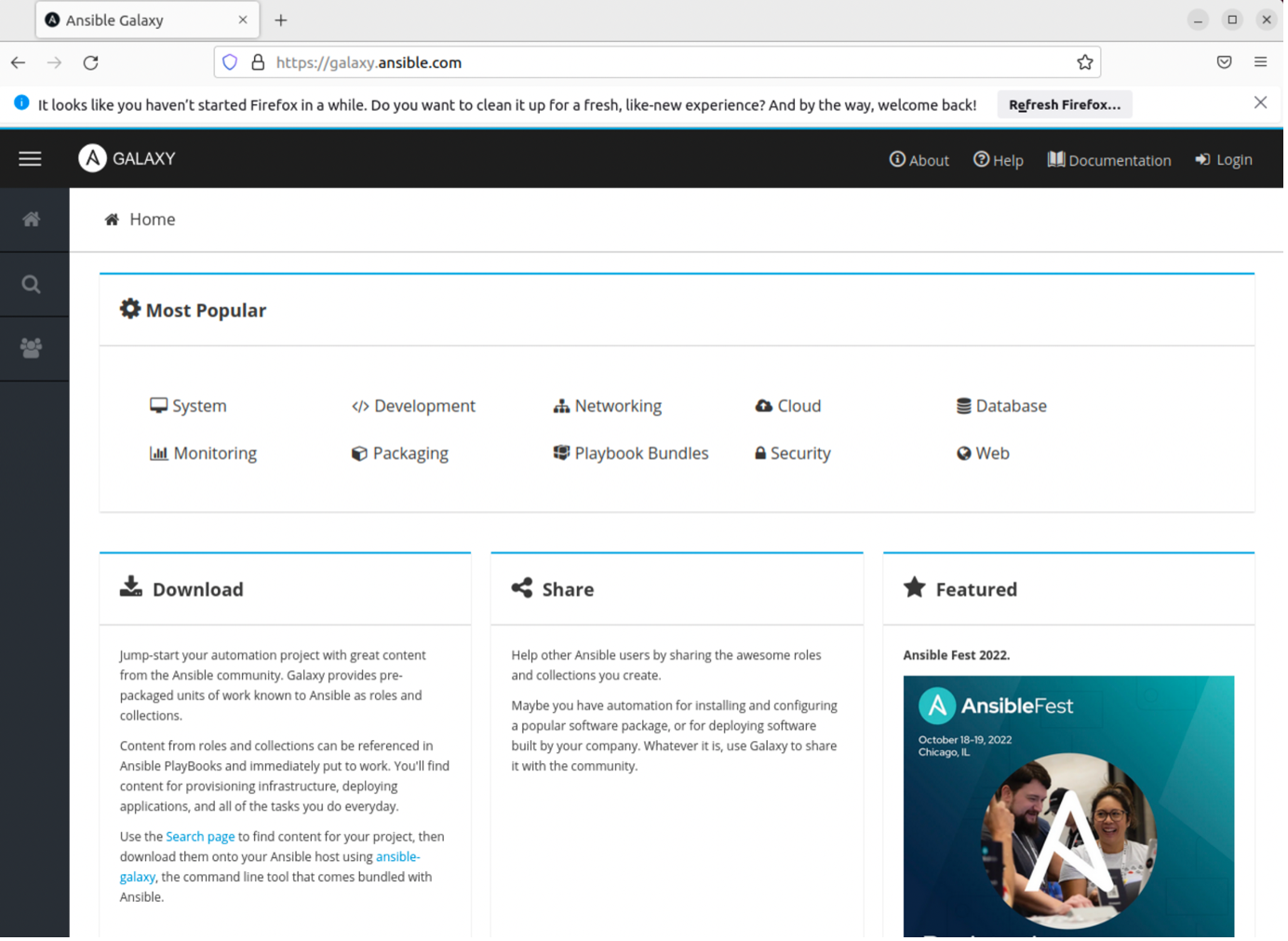Click the Galaxy logo in the navbar
Screen dimensions: 1288x941
pyautogui.click(x=91, y=158)
